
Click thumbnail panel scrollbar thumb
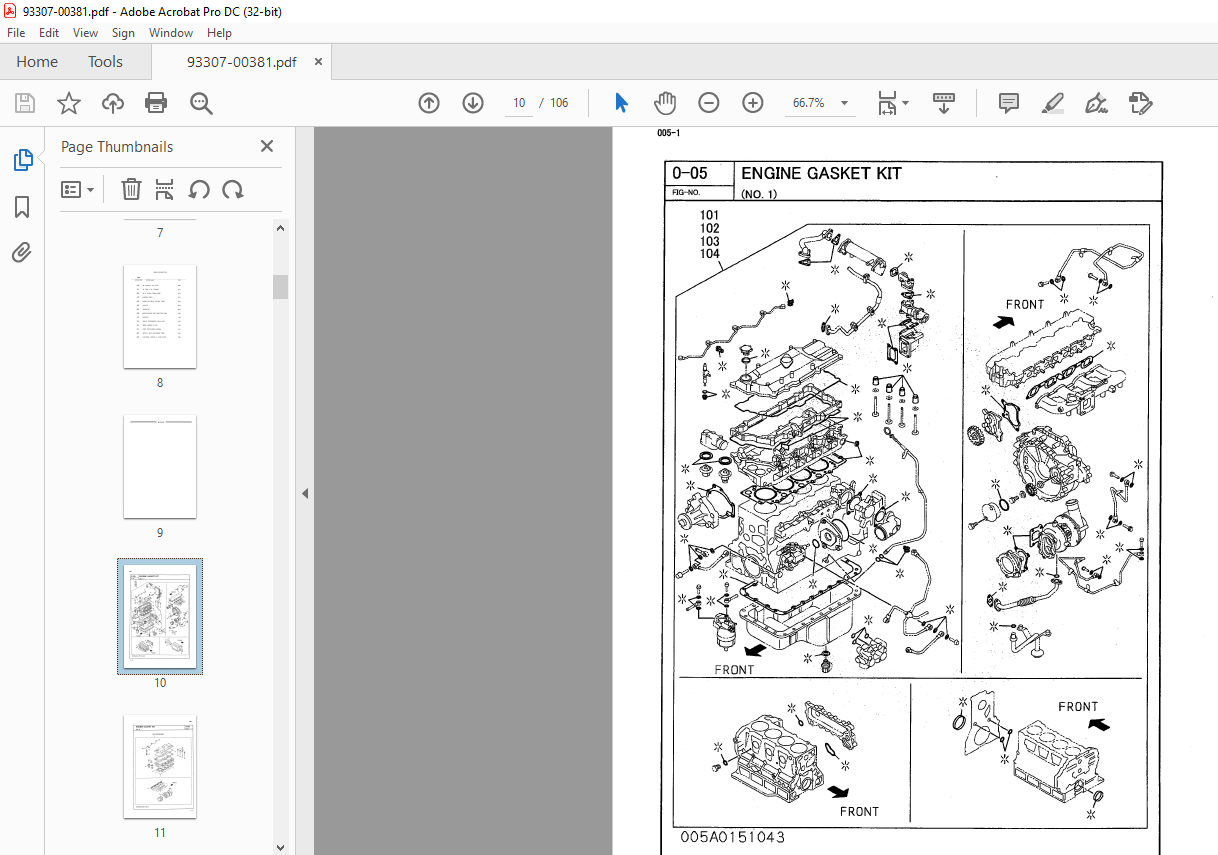[280, 286]
